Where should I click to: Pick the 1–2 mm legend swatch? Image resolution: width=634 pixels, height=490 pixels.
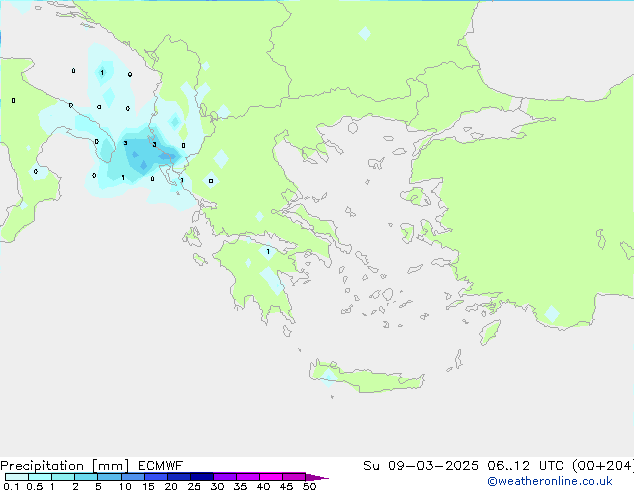point(63,477)
